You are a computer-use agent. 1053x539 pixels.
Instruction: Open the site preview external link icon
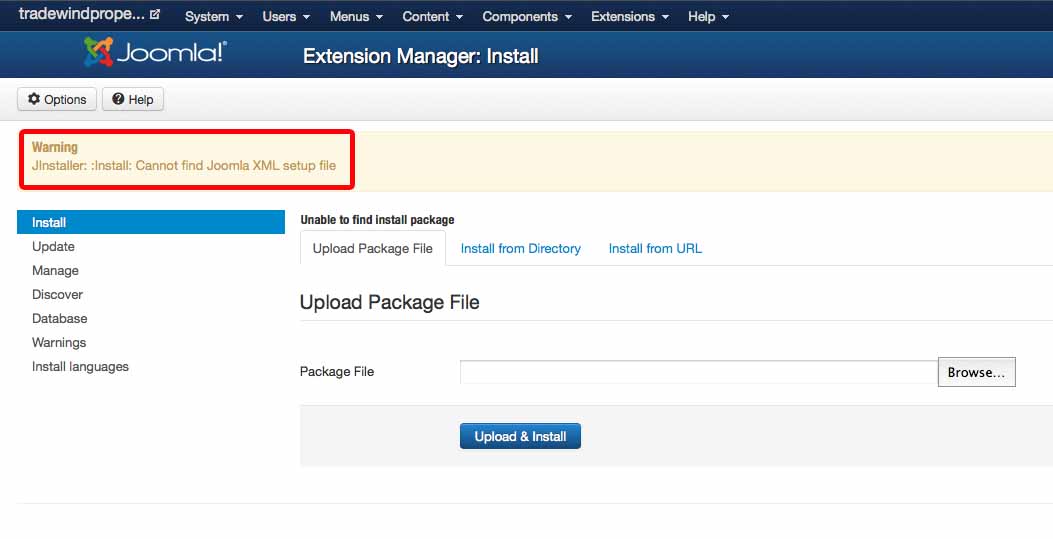[x=155, y=14]
